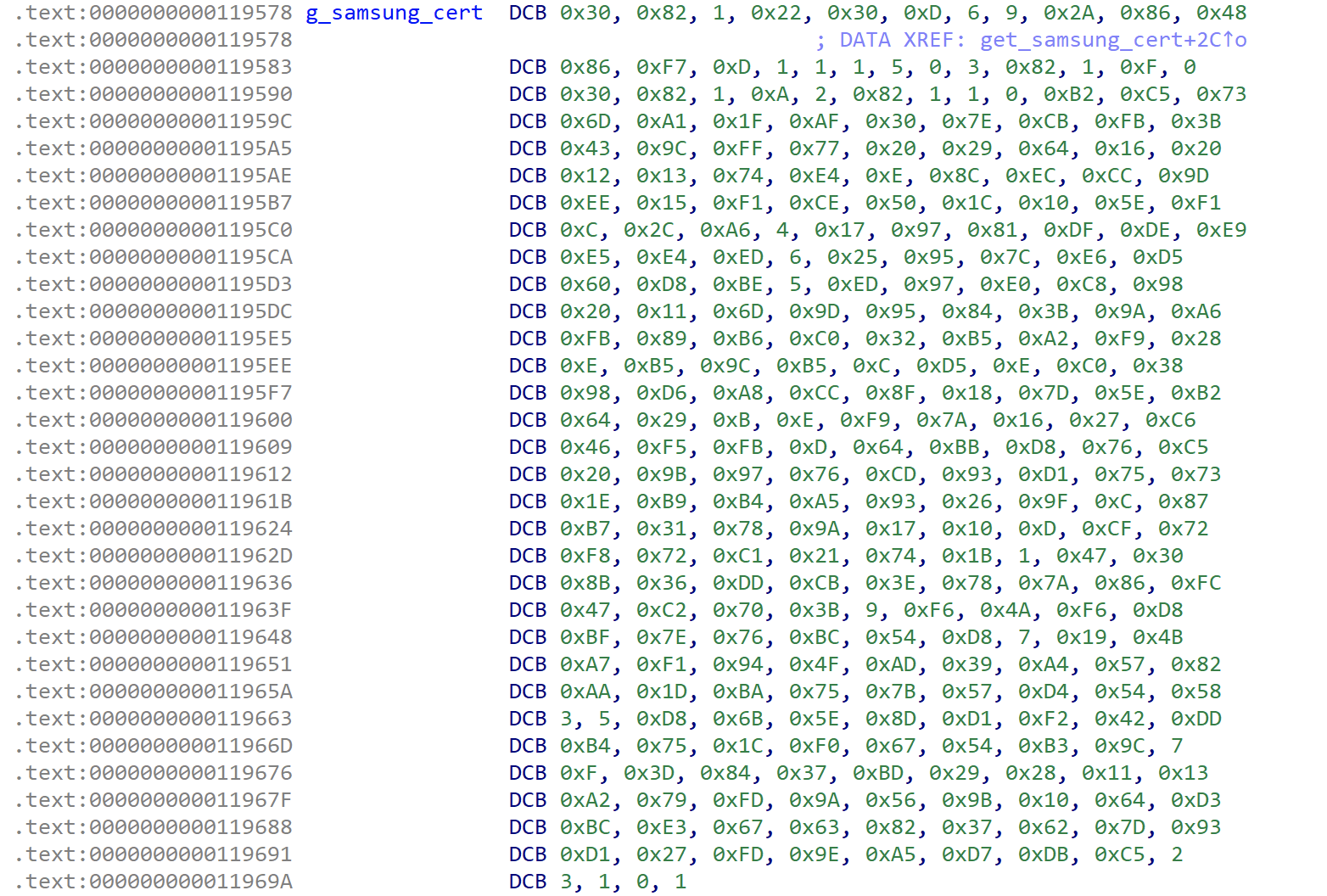This screenshot has height=896, width=1327.
Task: Pick address .text:000000000011967F
Action: click(154, 800)
